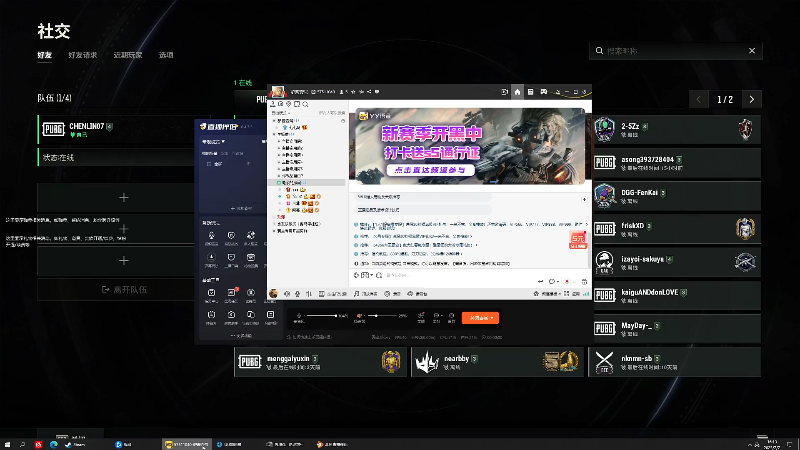Click YY audio mixer icon in bottom bar
This screenshot has width=800, height=450.
click(x=309, y=294)
